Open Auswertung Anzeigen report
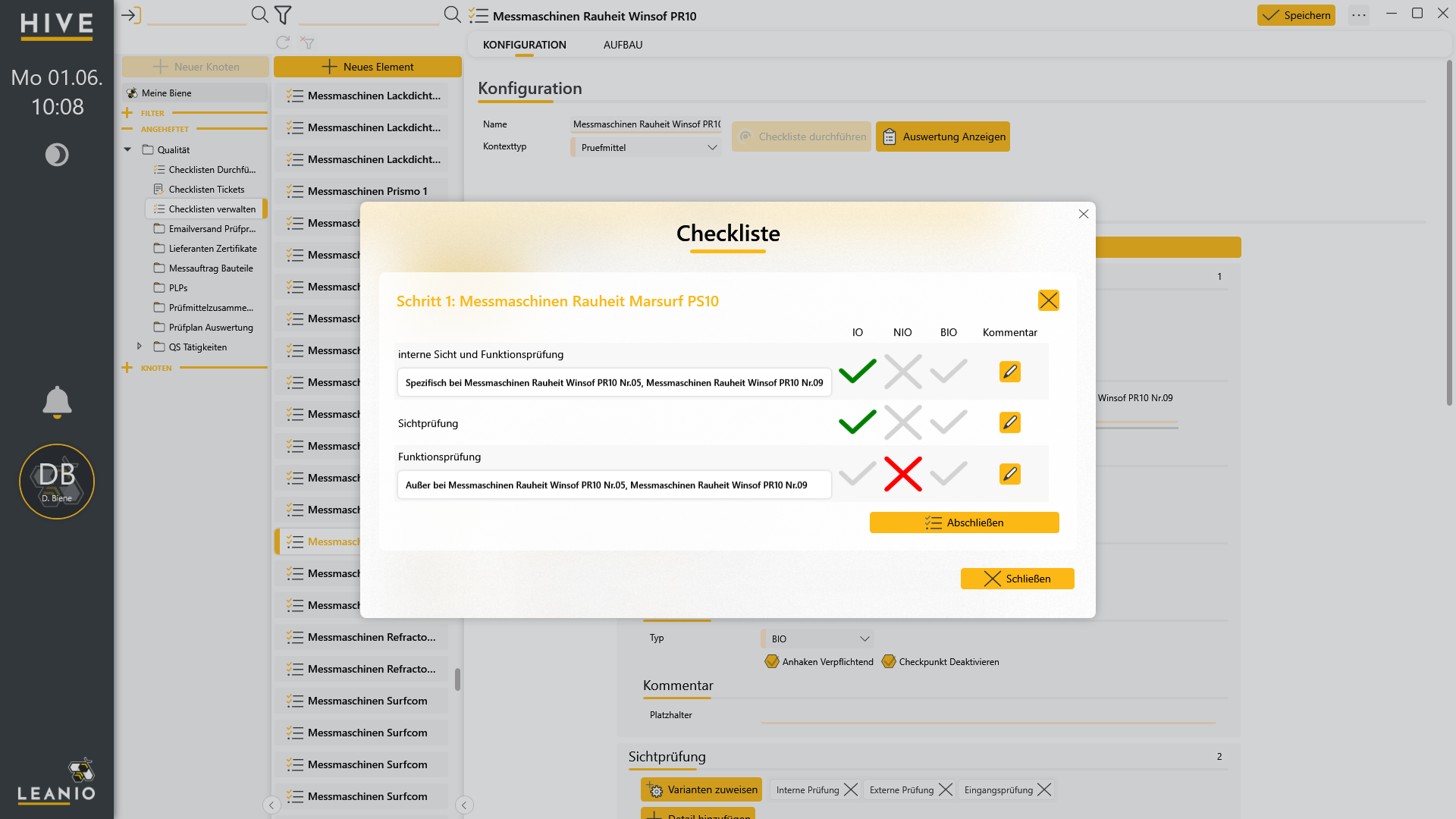 point(943,136)
